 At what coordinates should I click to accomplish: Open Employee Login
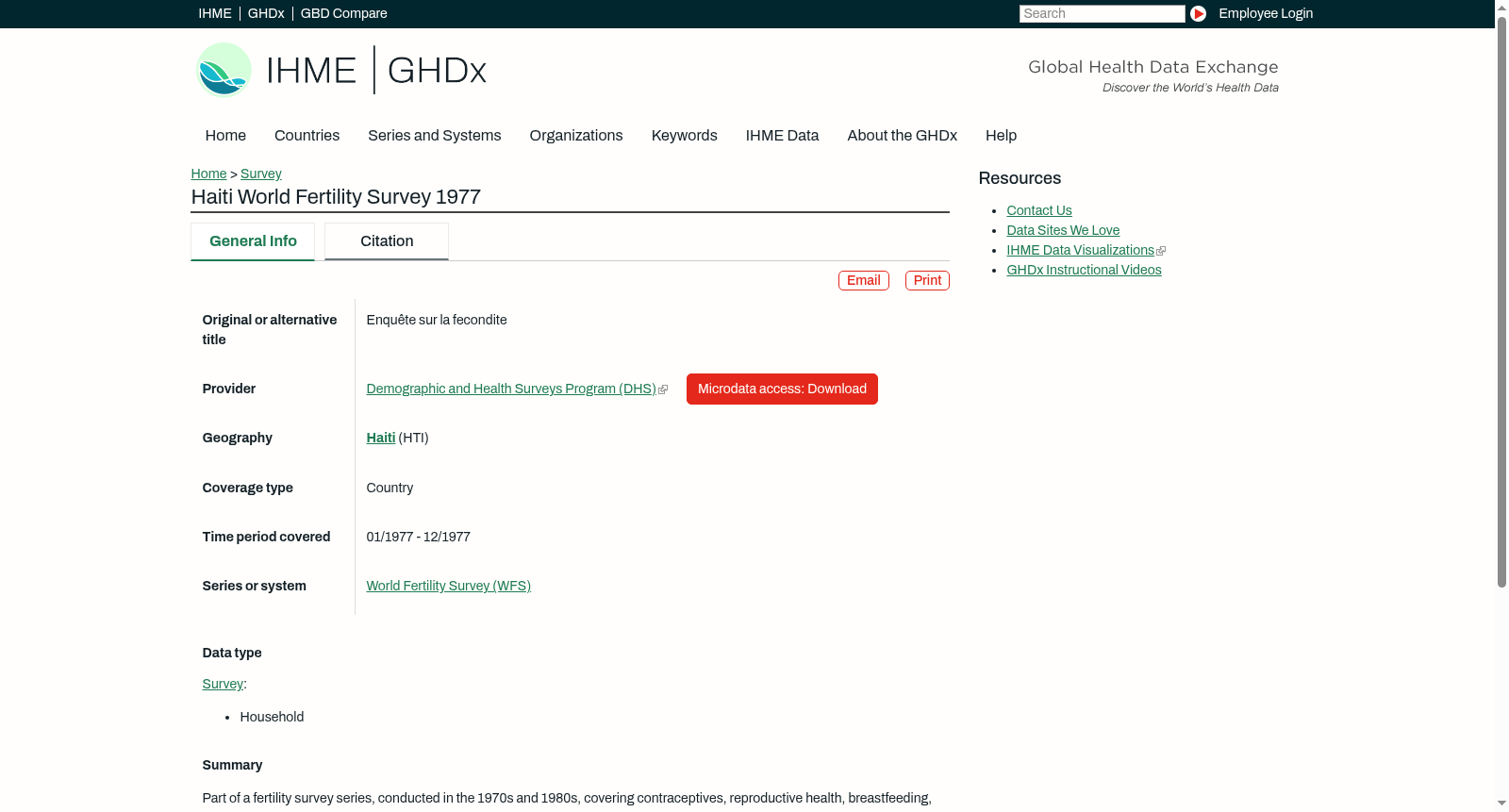pyautogui.click(x=1266, y=13)
